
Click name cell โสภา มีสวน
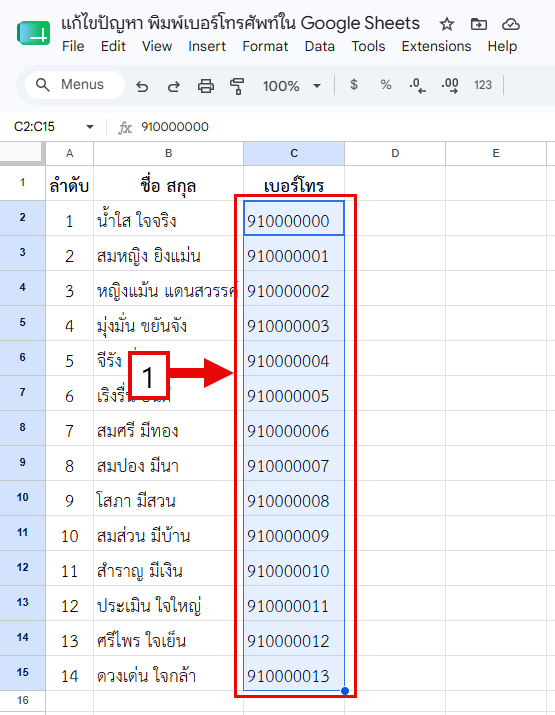(x=168, y=498)
